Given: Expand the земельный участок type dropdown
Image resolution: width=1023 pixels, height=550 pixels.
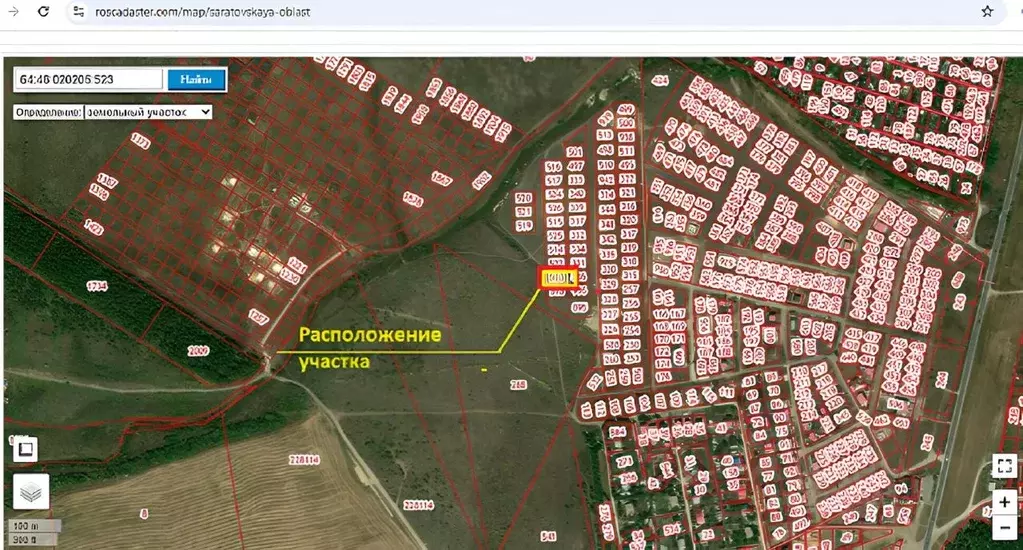Looking at the screenshot, I should coord(148,112).
